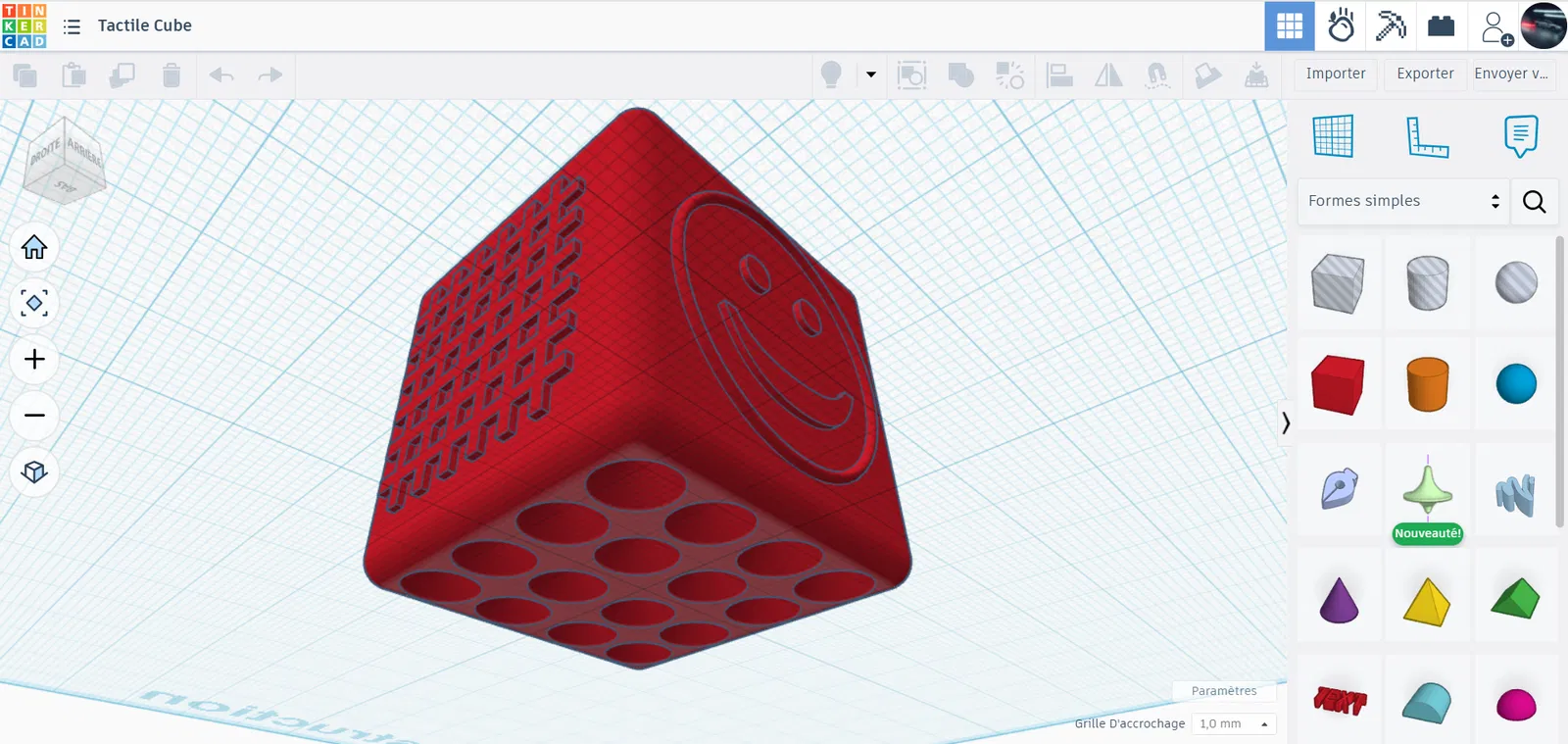Image resolution: width=1568 pixels, height=744 pixels.
Task: Pick the teal round roof shape
Action: [1427, 703]
